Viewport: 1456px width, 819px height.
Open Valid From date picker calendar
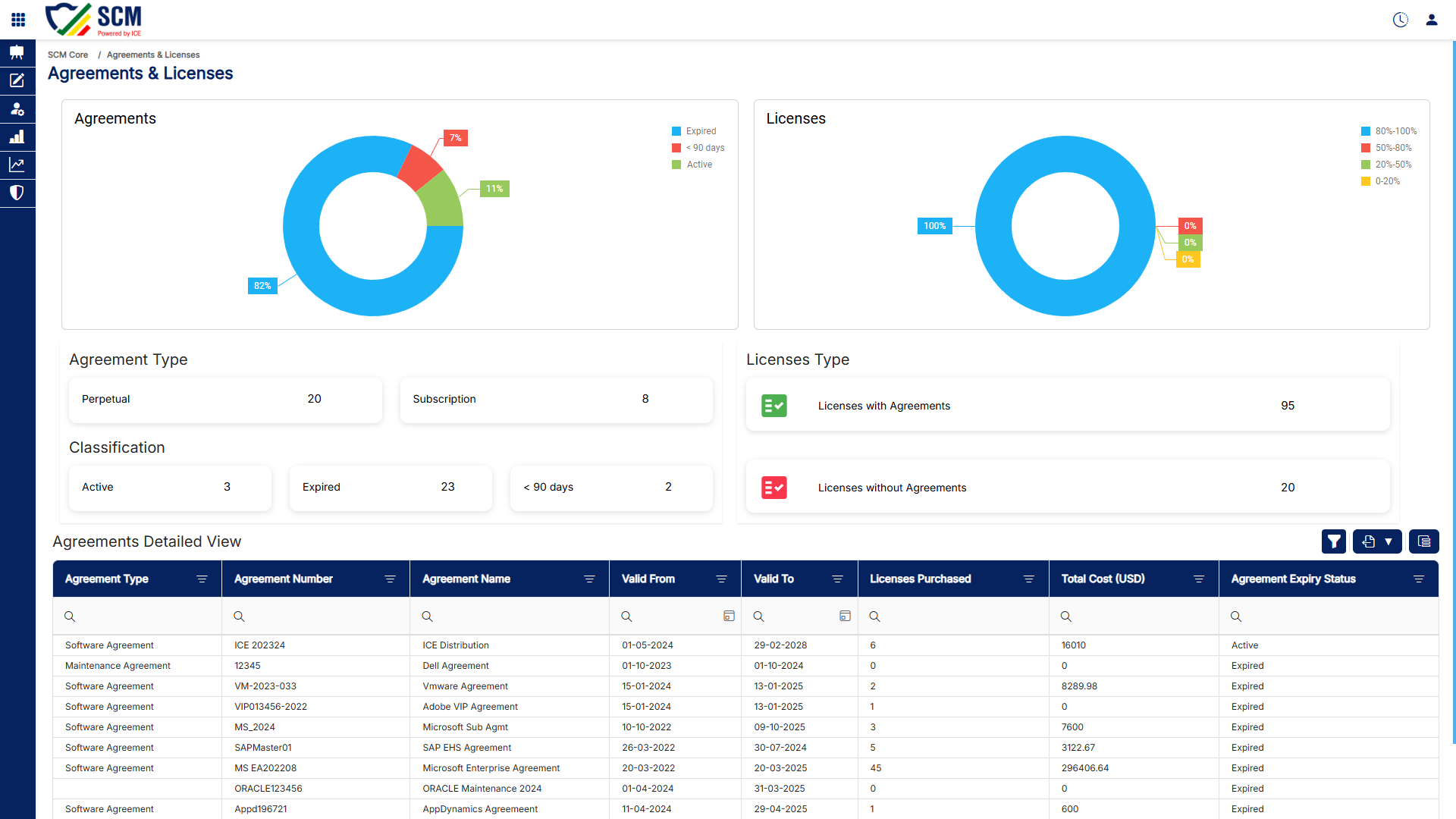click(x=729, y=617)
